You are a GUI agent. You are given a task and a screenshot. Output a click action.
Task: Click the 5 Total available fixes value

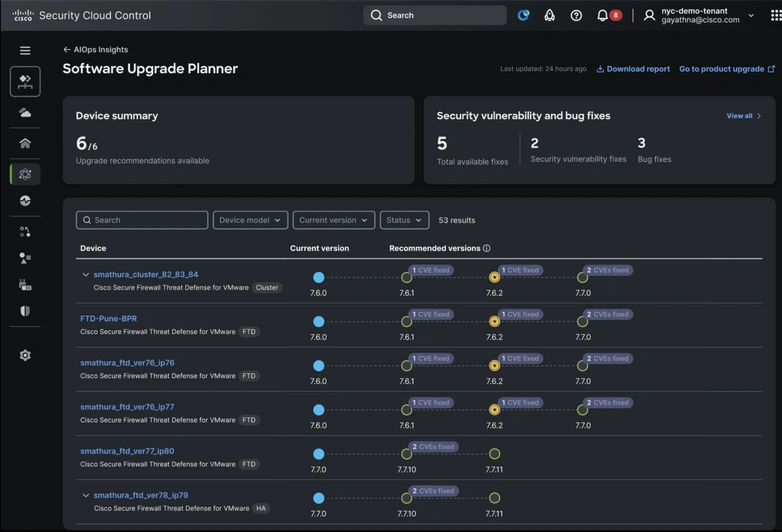click(x=442, y=144)
